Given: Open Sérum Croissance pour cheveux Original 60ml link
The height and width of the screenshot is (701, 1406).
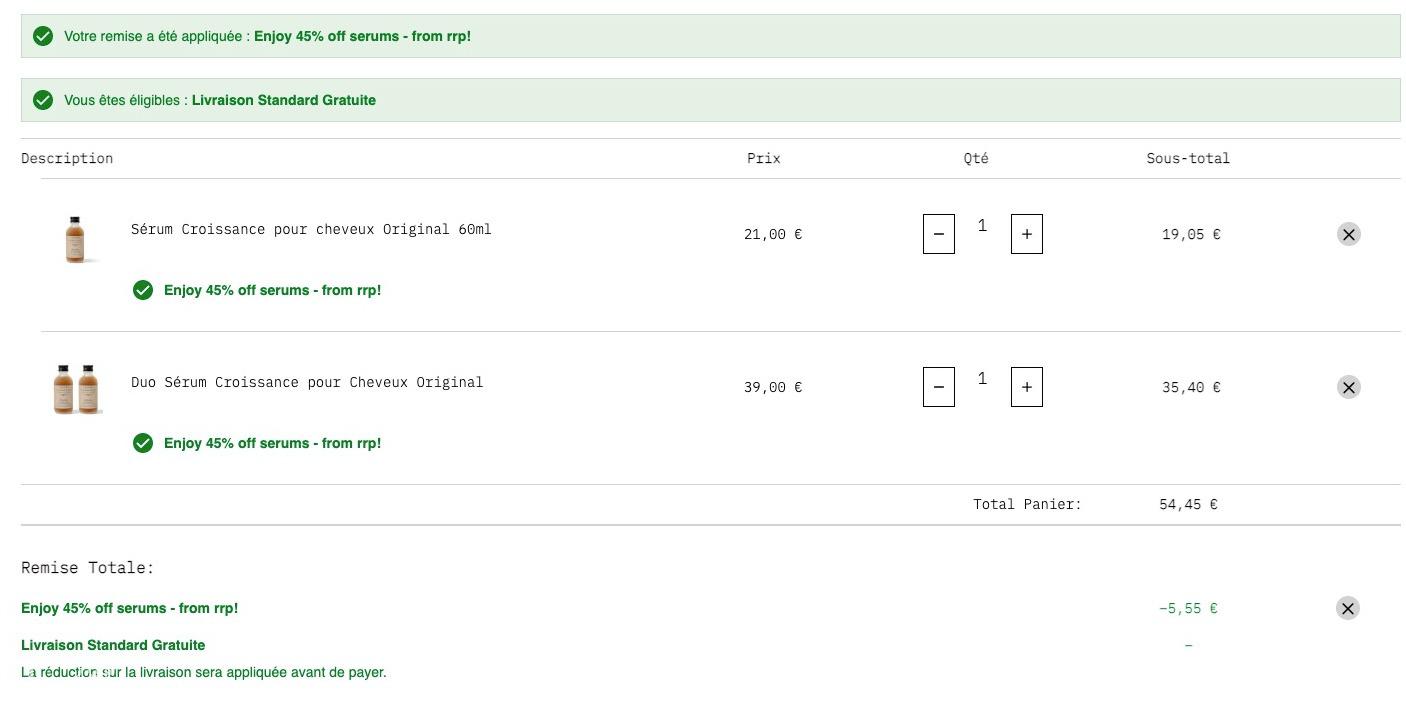Looking at the screenshot, I should (311, 229).
